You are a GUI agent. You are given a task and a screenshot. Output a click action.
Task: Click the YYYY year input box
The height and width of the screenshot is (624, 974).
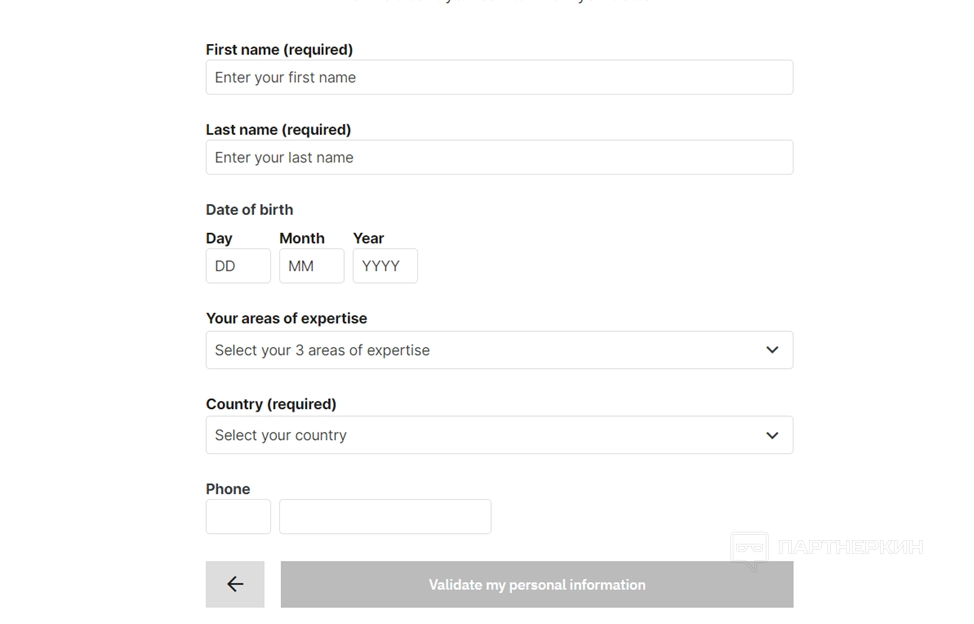(x=385, y=266)
